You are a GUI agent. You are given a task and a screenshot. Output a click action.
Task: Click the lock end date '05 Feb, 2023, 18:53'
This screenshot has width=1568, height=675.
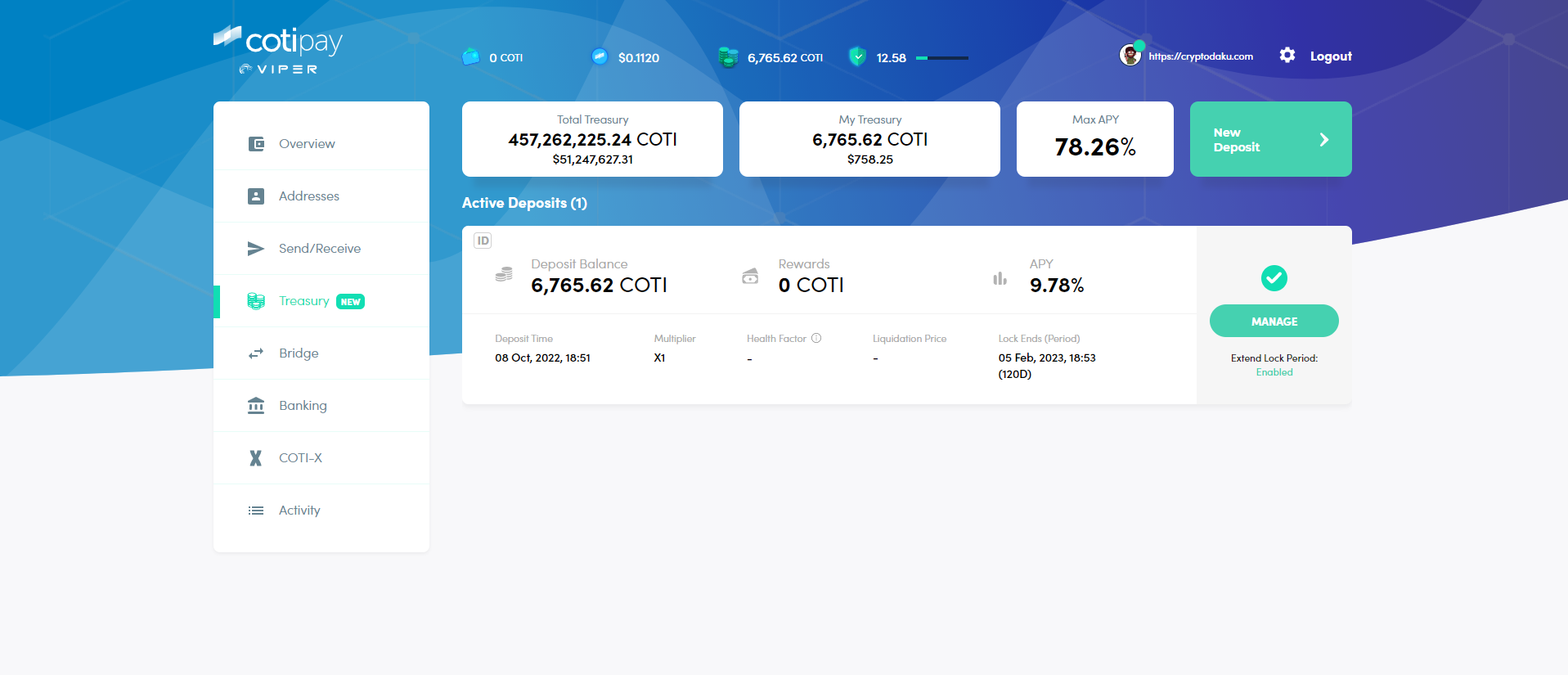[1047, 358]
